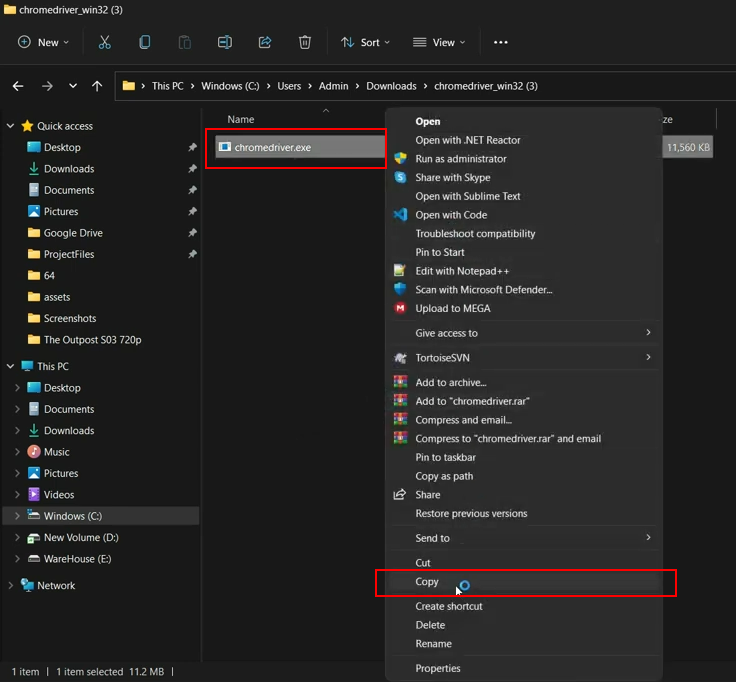Open the New dropdown button
The height and width of the screenshot is (682, 736).
(44, 42)
